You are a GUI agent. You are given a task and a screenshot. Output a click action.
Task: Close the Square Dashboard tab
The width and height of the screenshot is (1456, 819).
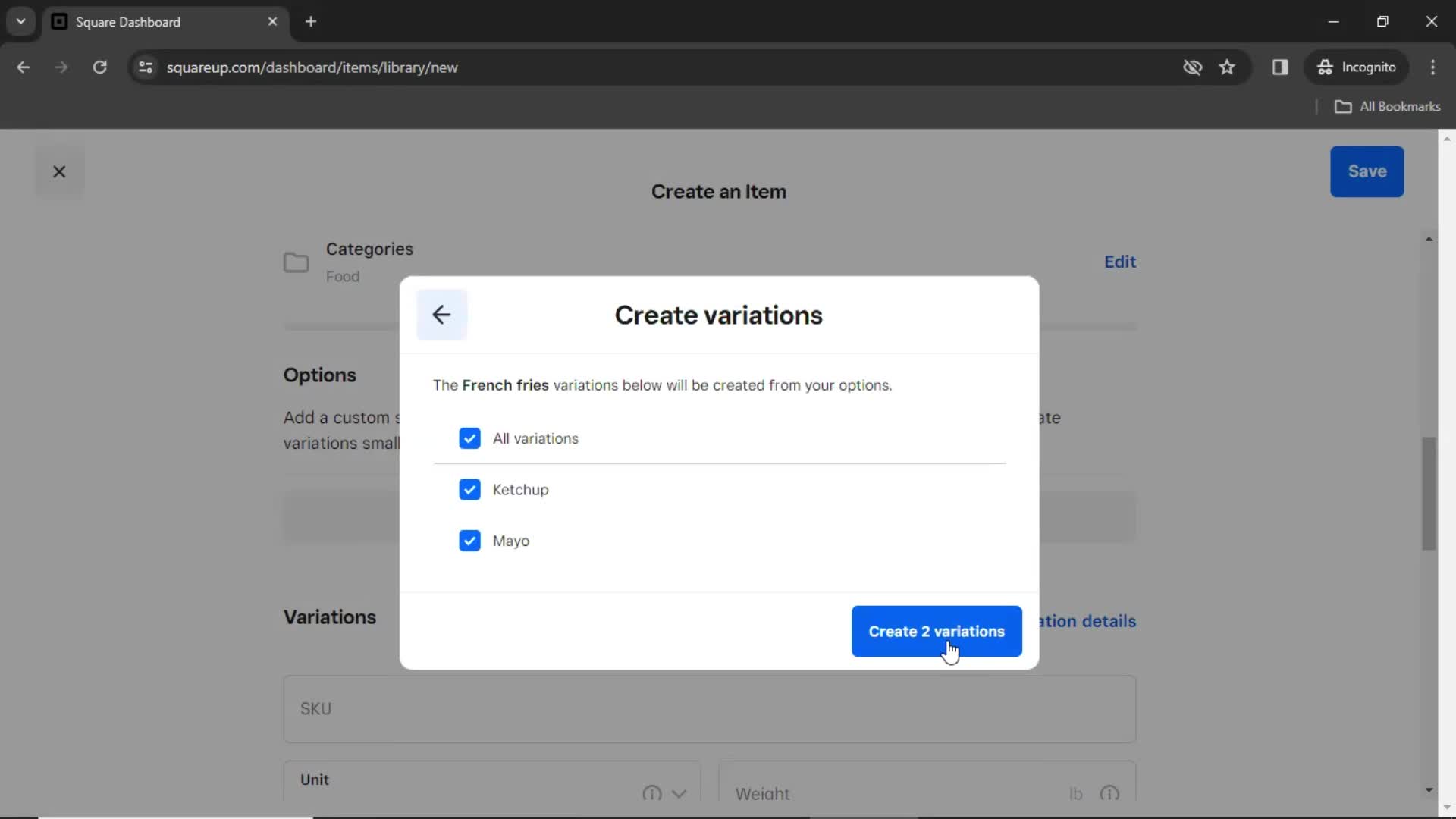[x=272, y=22]
